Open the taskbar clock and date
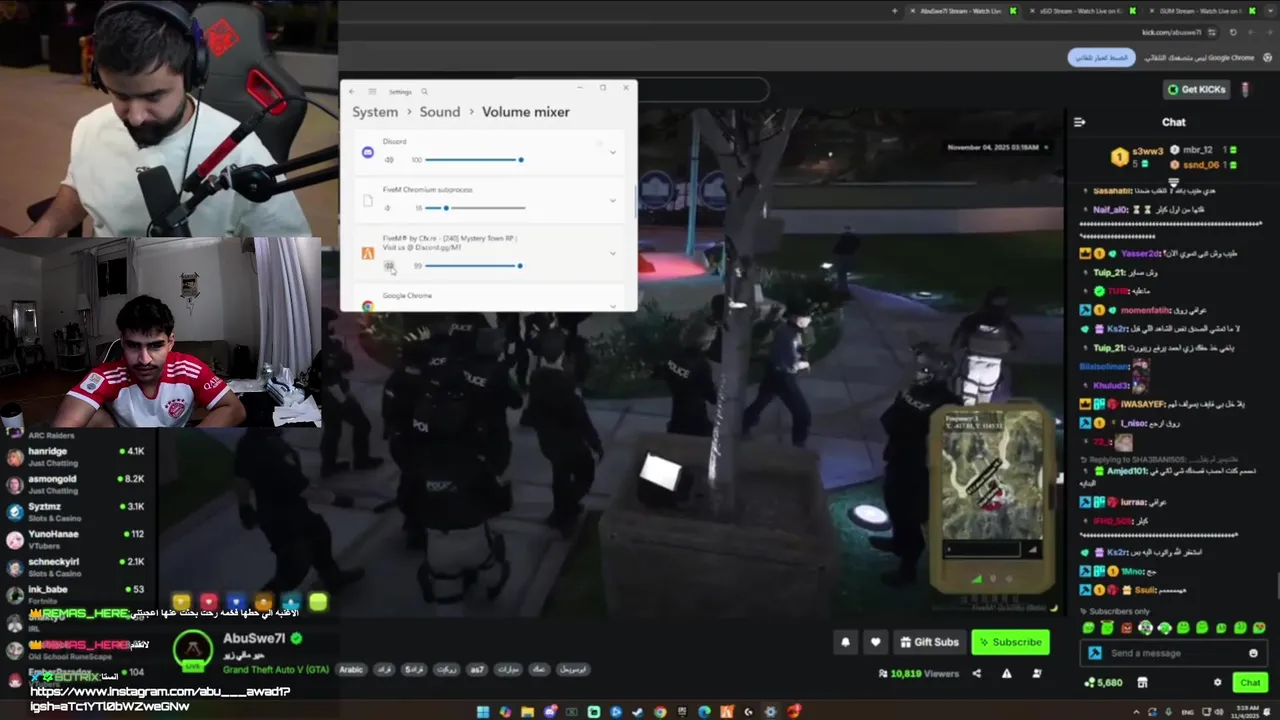Viewport: 1280px width, 720px height. [x=1244, y=712]
